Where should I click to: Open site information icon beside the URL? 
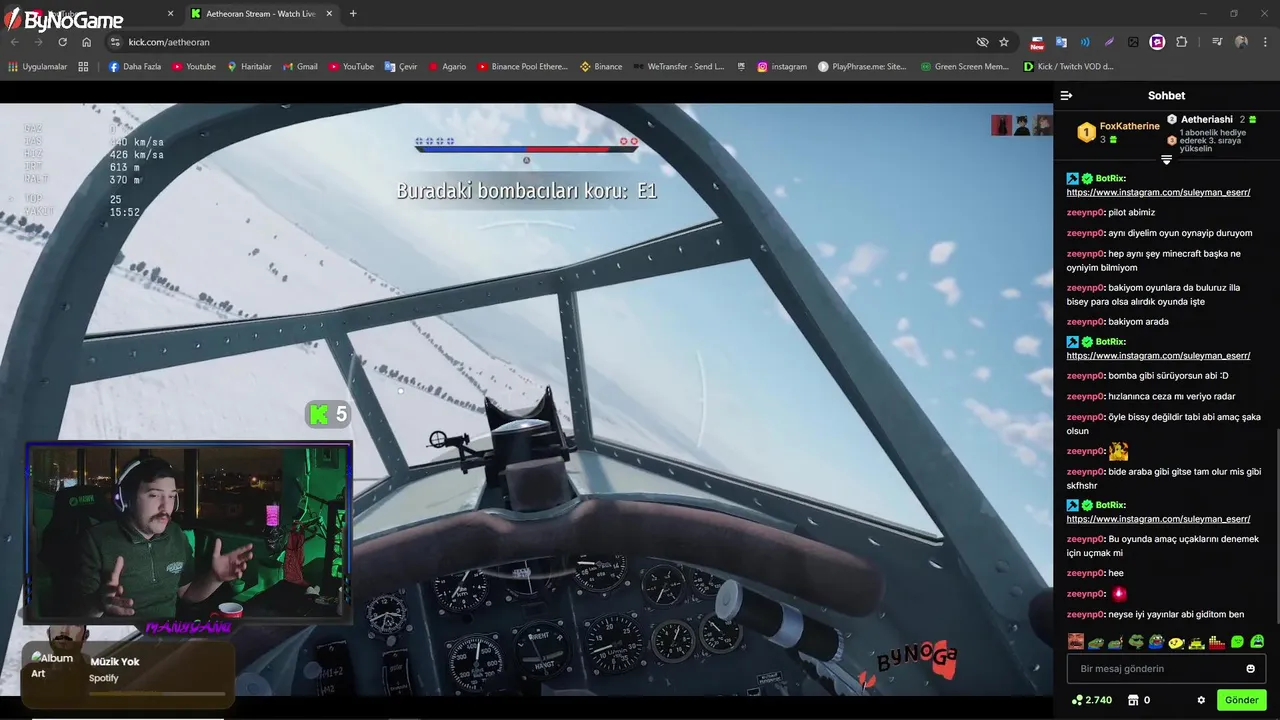click(x=115, y=42)
